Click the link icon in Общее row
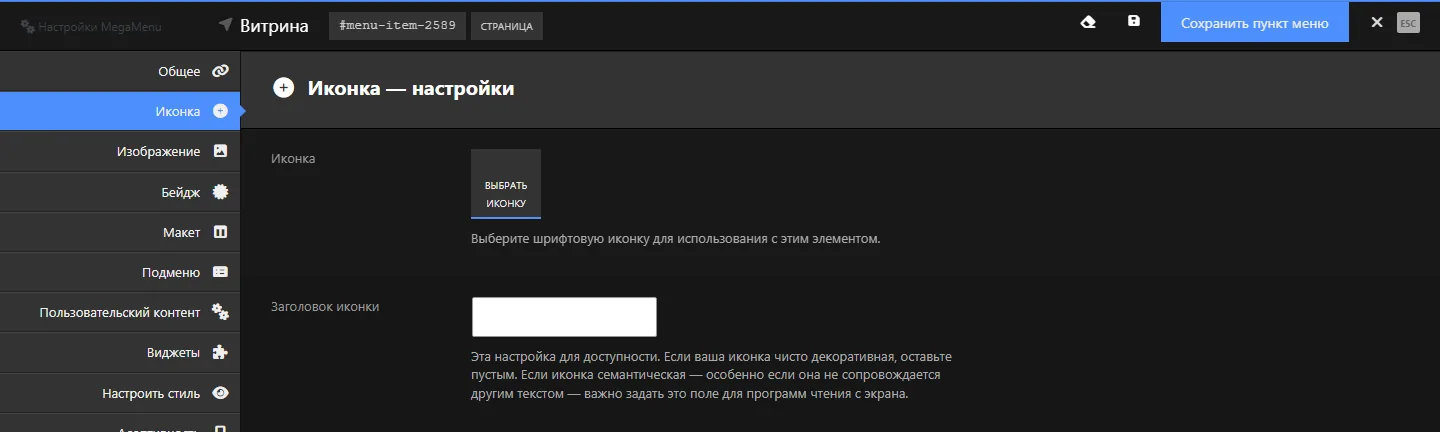Viewport: 1440px width, 432px height. pos(220,71)
